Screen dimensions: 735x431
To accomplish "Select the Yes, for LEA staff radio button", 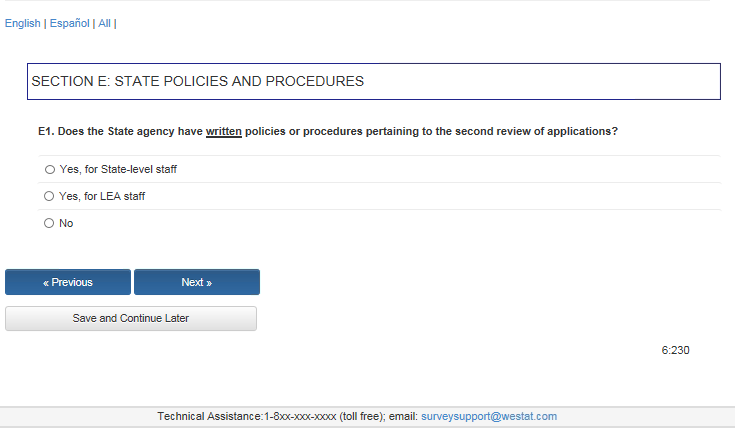I will click(49, 197).
